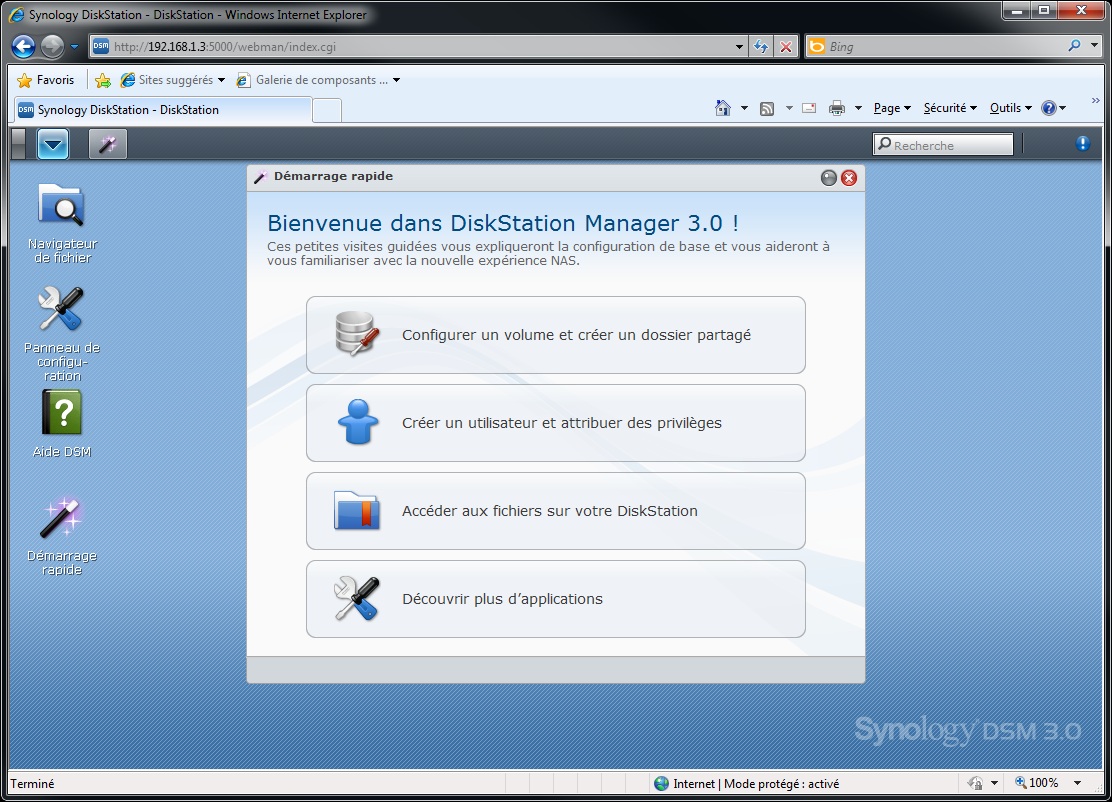The image size is (1112, 802).
Task: Open Sites suggérés favorites link
Action: [172, 80]
